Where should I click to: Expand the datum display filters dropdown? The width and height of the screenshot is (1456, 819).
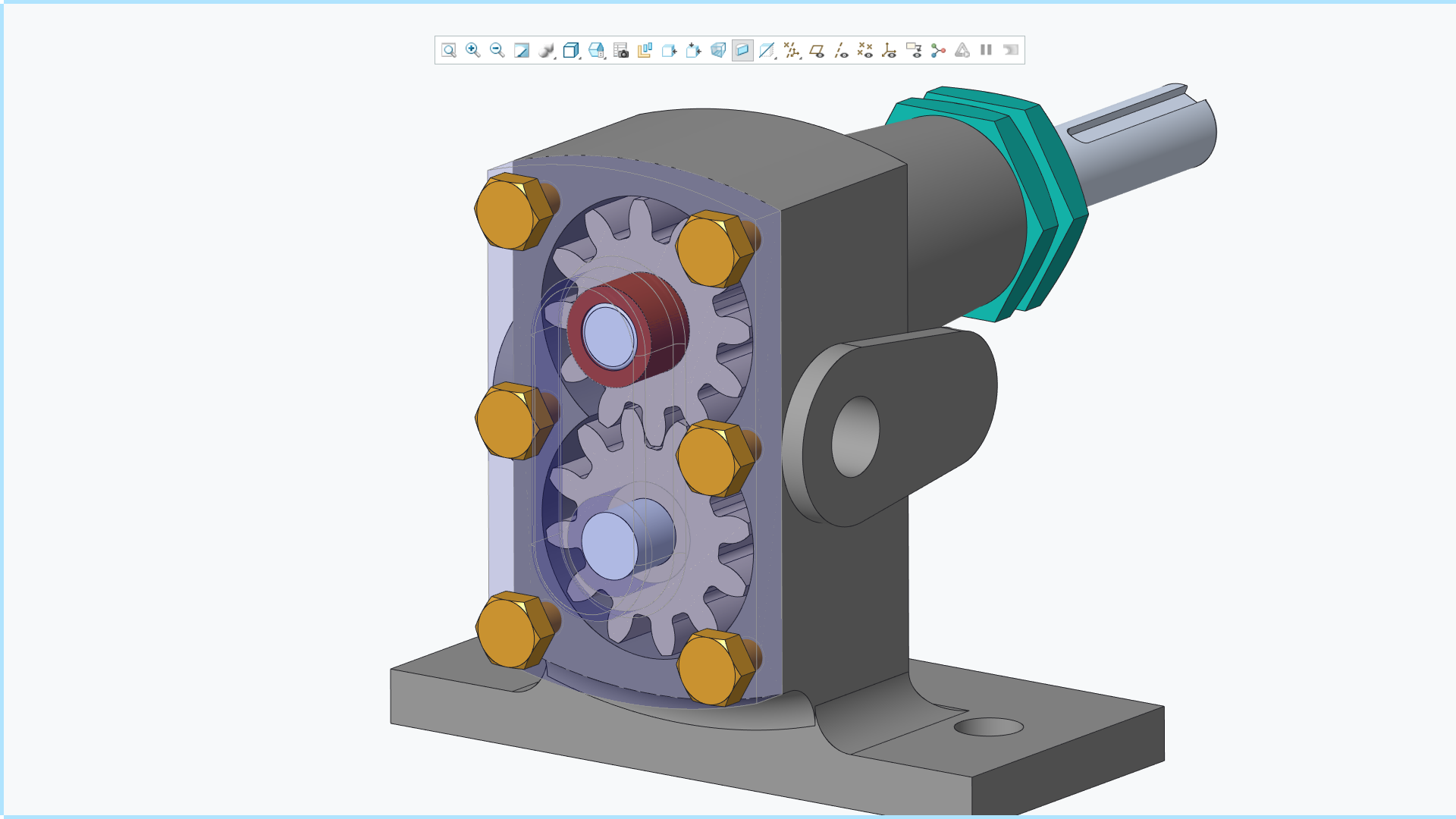click(x=791, y=50)
